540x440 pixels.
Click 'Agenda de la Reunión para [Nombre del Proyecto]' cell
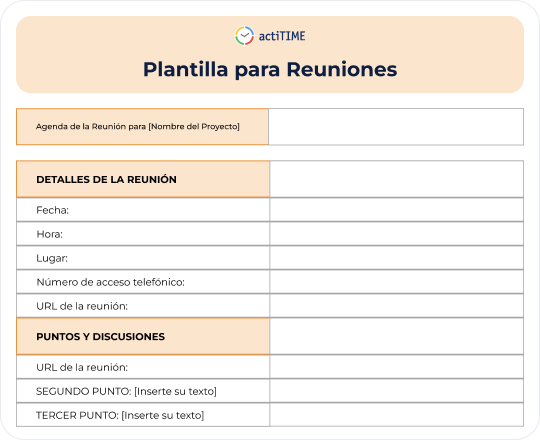(x=142, y=127)
